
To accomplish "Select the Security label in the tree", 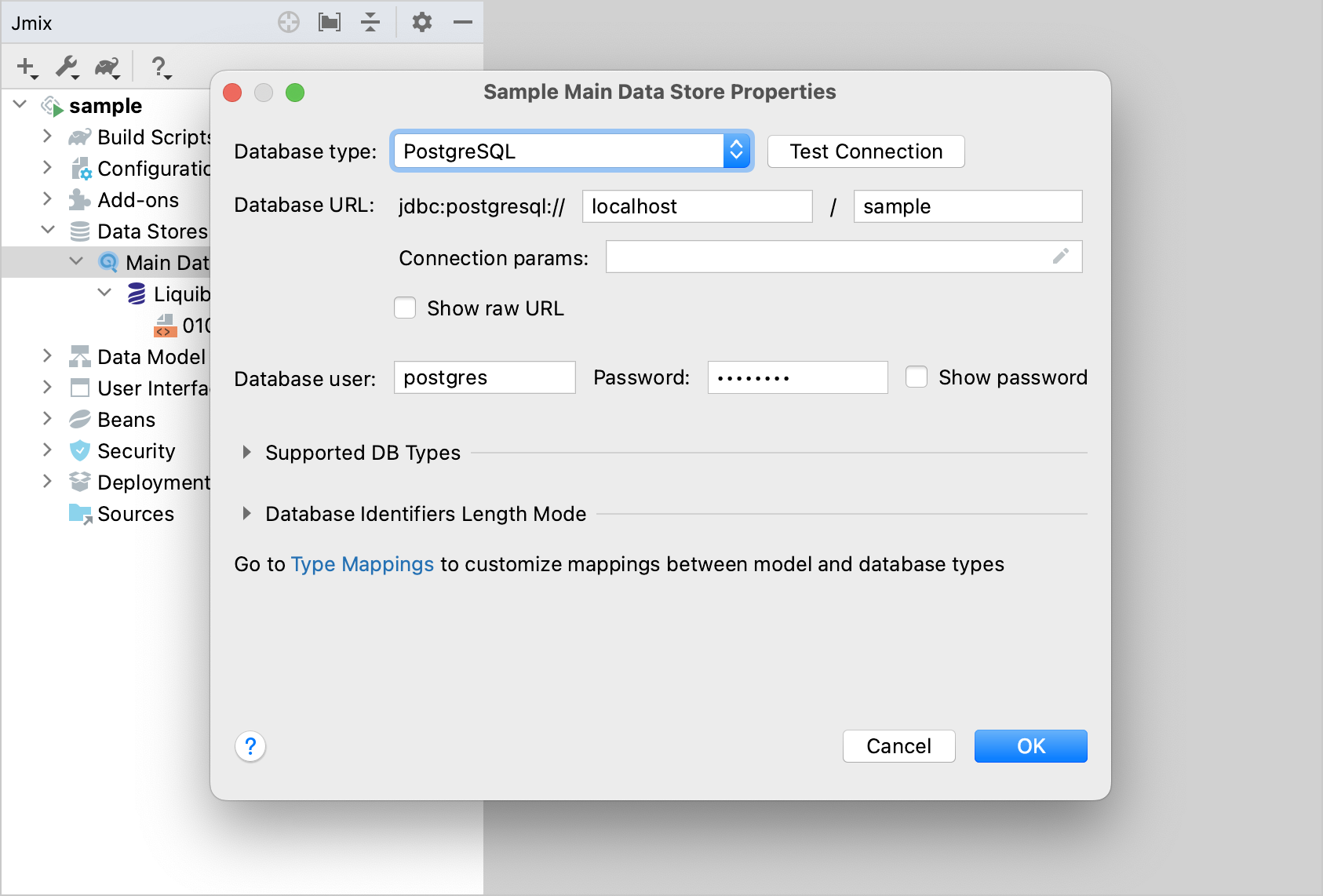I will (x=137, y=451).
